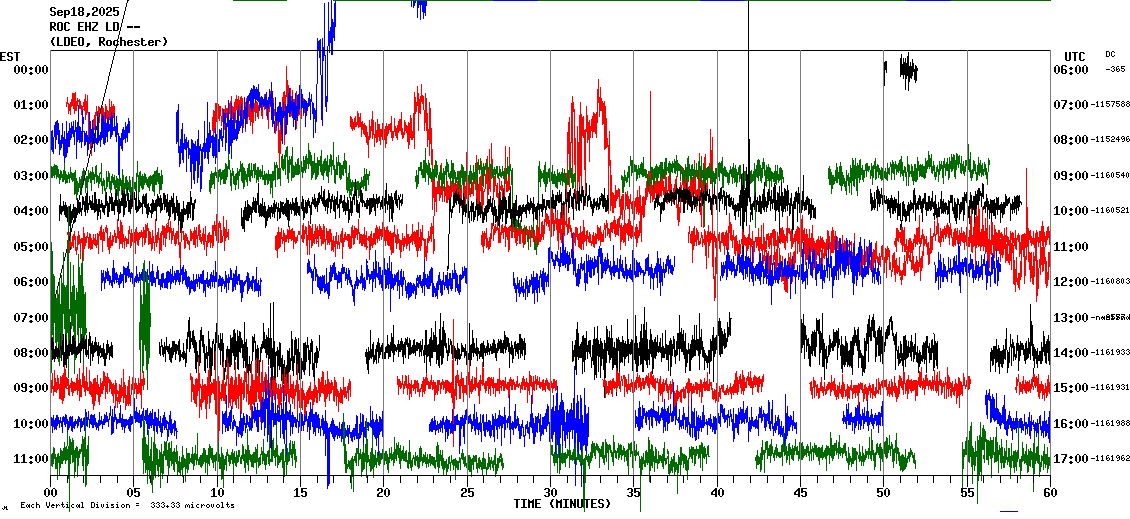1130x519 pixels.
Task: Click the short black trace in 00:00 row
Action: click(907, 70)
